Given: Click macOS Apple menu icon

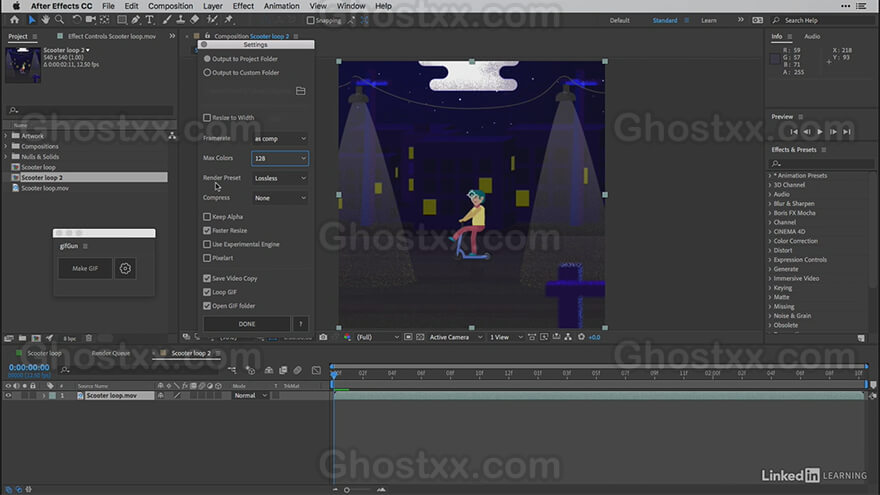Looking at the screenshot, I should pos(16,6).
